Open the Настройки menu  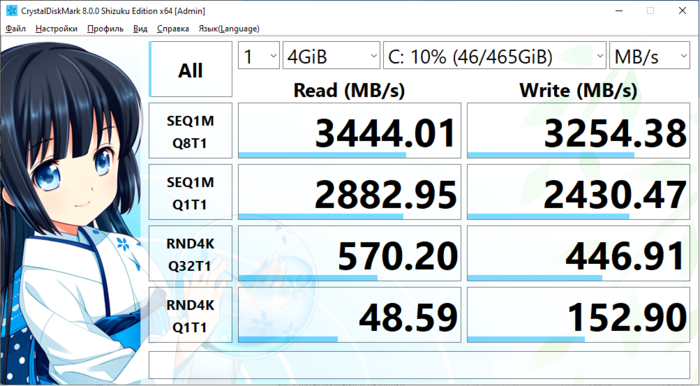point(56,29)
